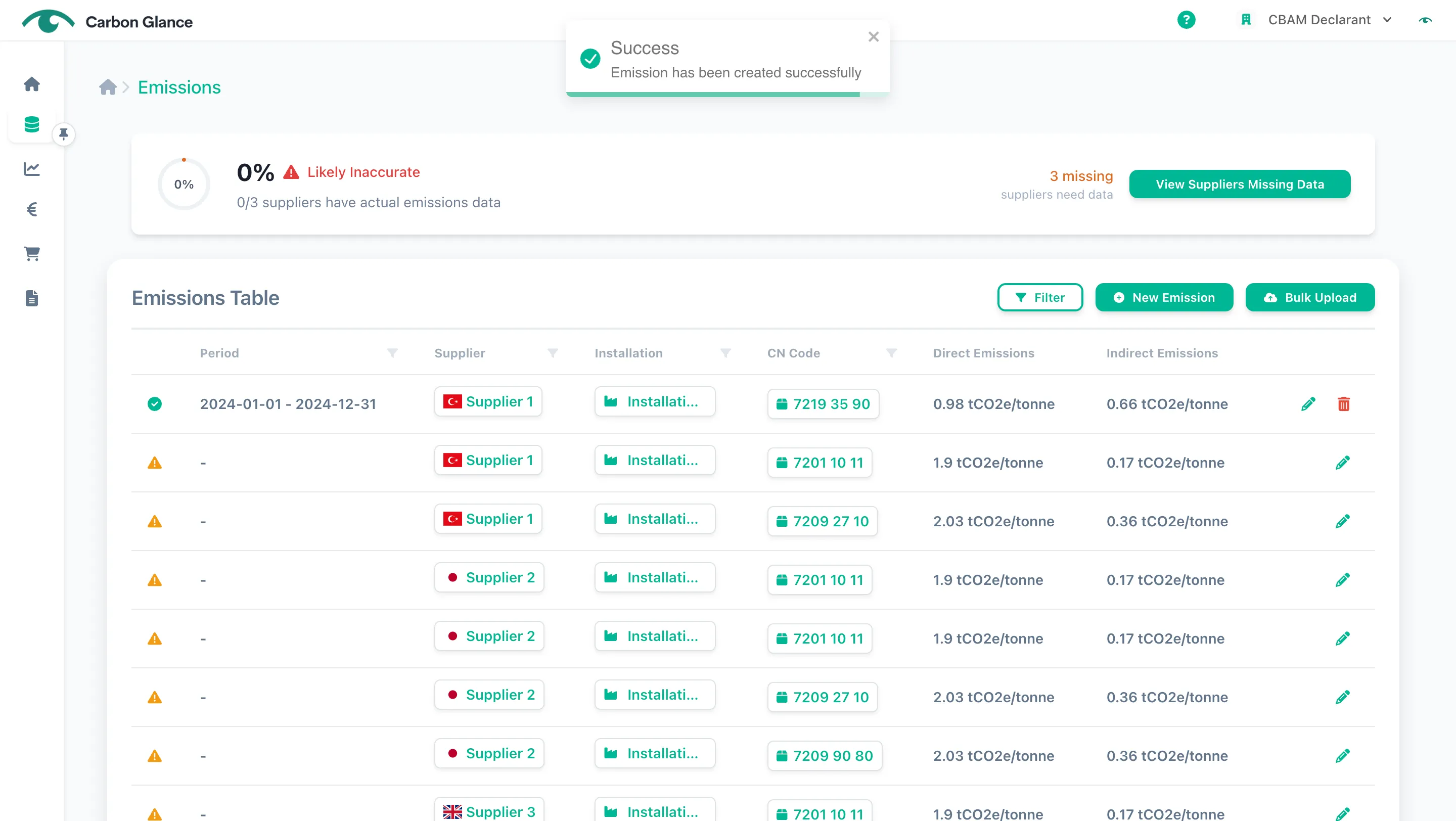This screenshot has height=821, width=1456.
Task: Open the CN Code column filter
Action: pyautogui.click(x=891, y=353)
